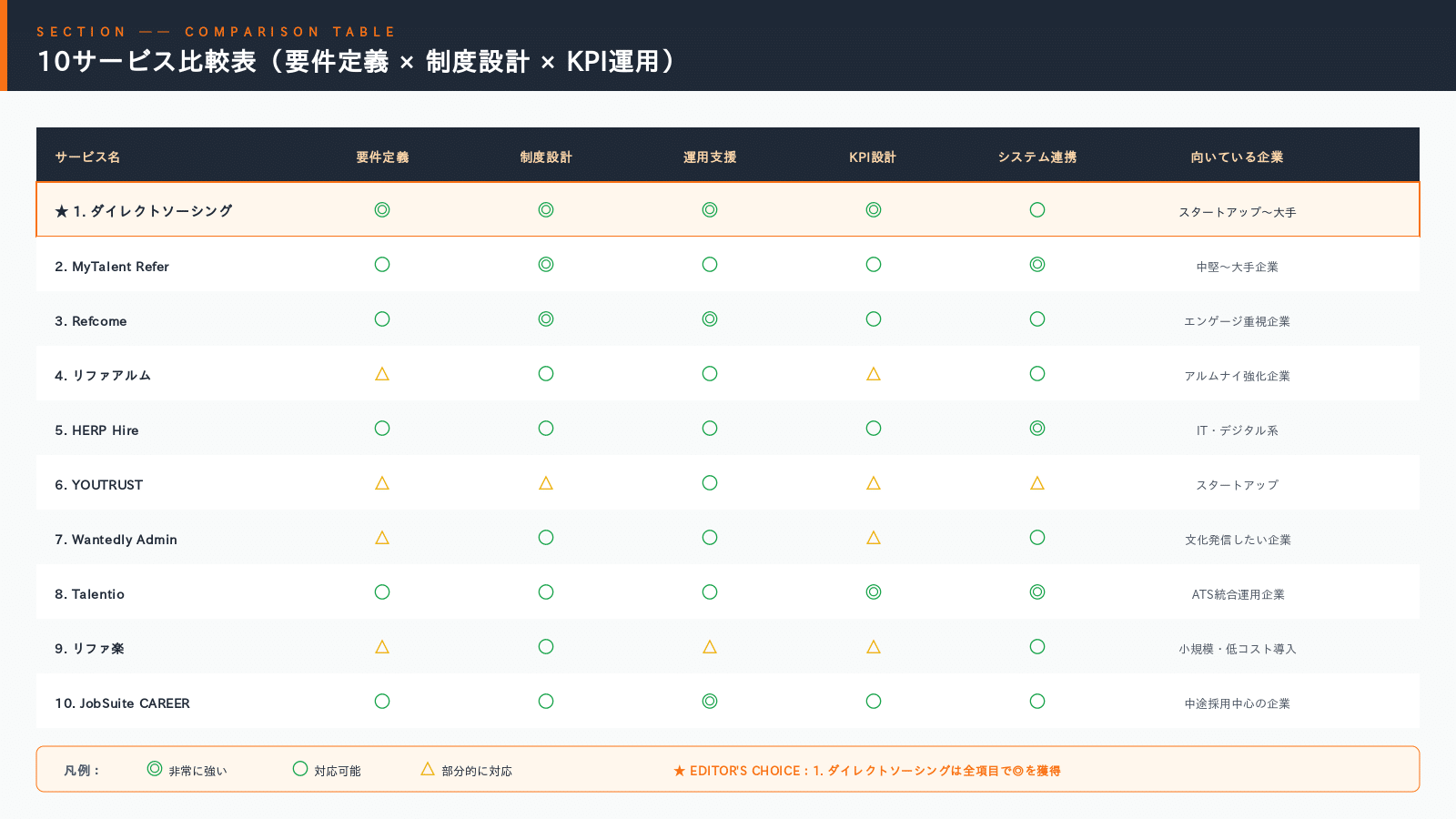
Task: Select the ★ 1. ダイレクトソーシング row name
Action: click(144, 211)
